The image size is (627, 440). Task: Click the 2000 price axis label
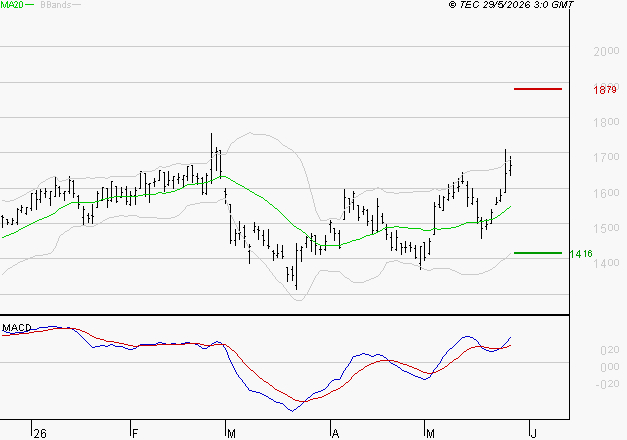pyautogui.click(x=606, y=51)
